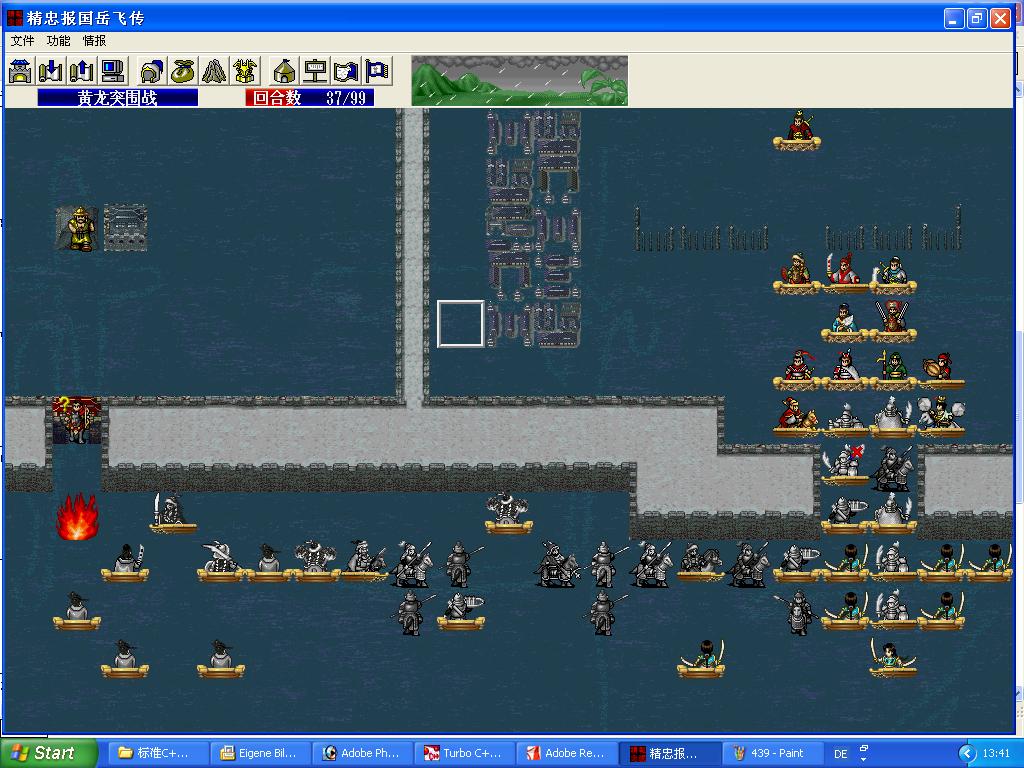Select the lone red general at top right

(x=797, y=130)
